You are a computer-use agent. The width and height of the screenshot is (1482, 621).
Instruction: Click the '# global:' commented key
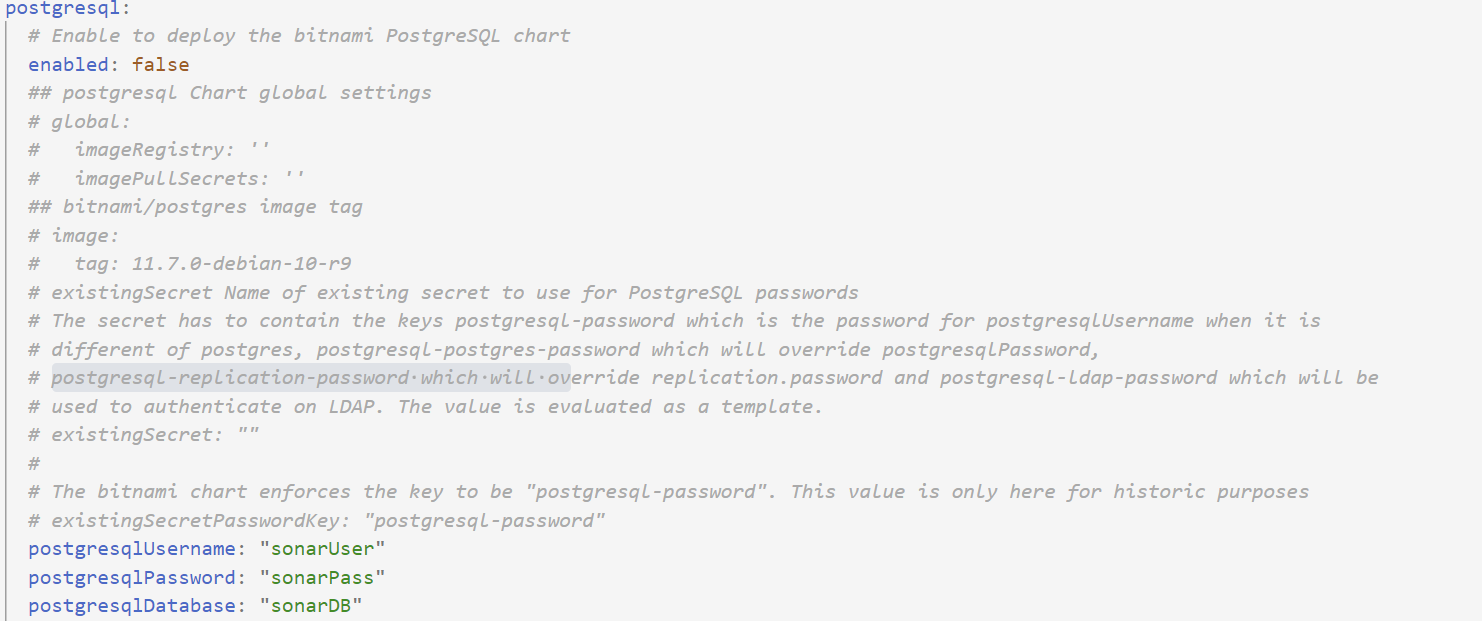[x=80, y=121]
